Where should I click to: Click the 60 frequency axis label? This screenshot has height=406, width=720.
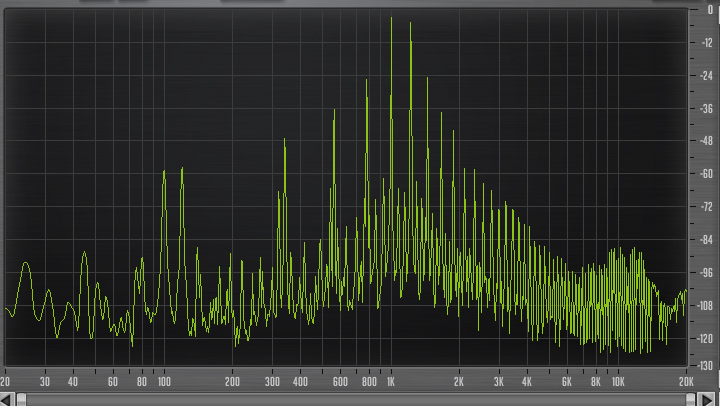(x=112, y=382)
